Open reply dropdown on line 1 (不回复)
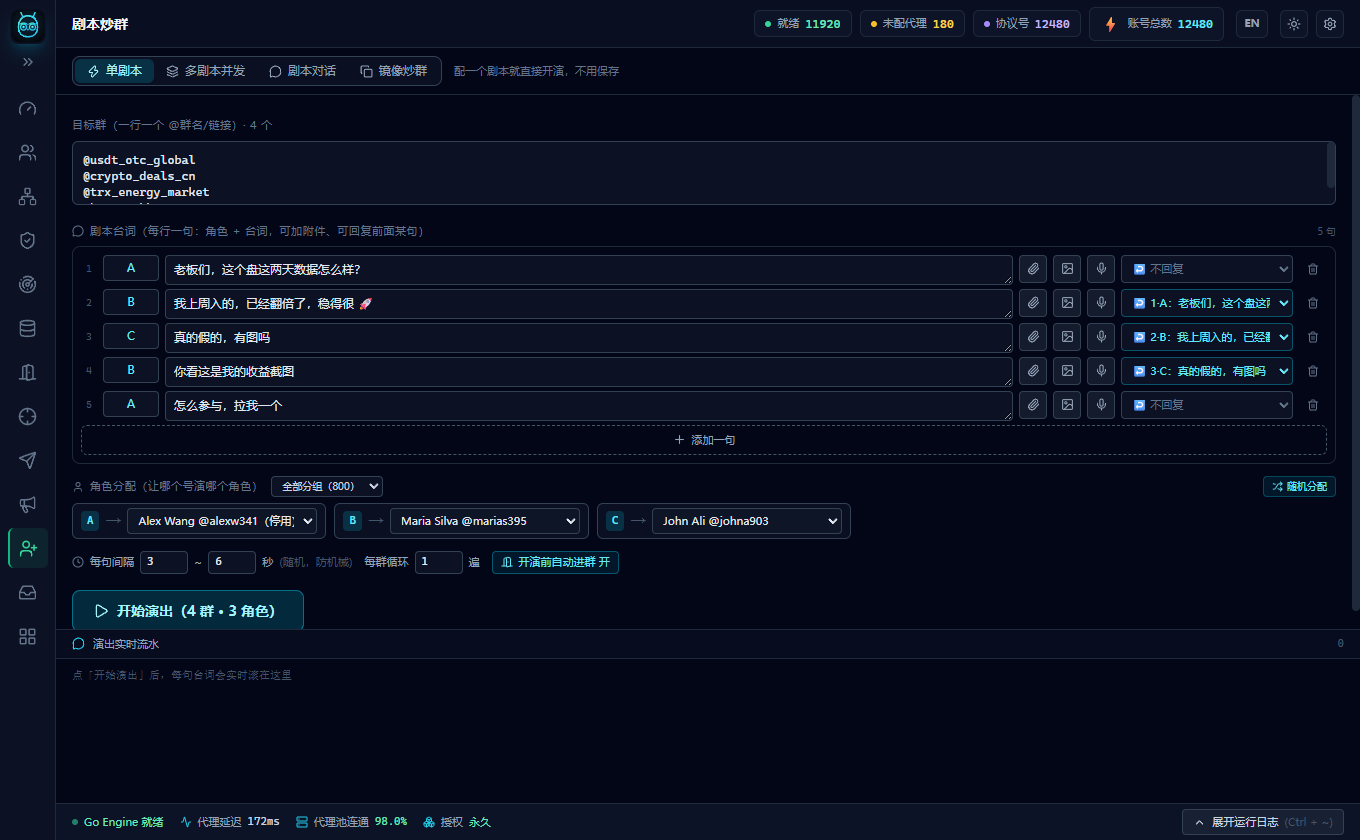The height and width of the screenshot is (840, 1360). coord(1207,269)
